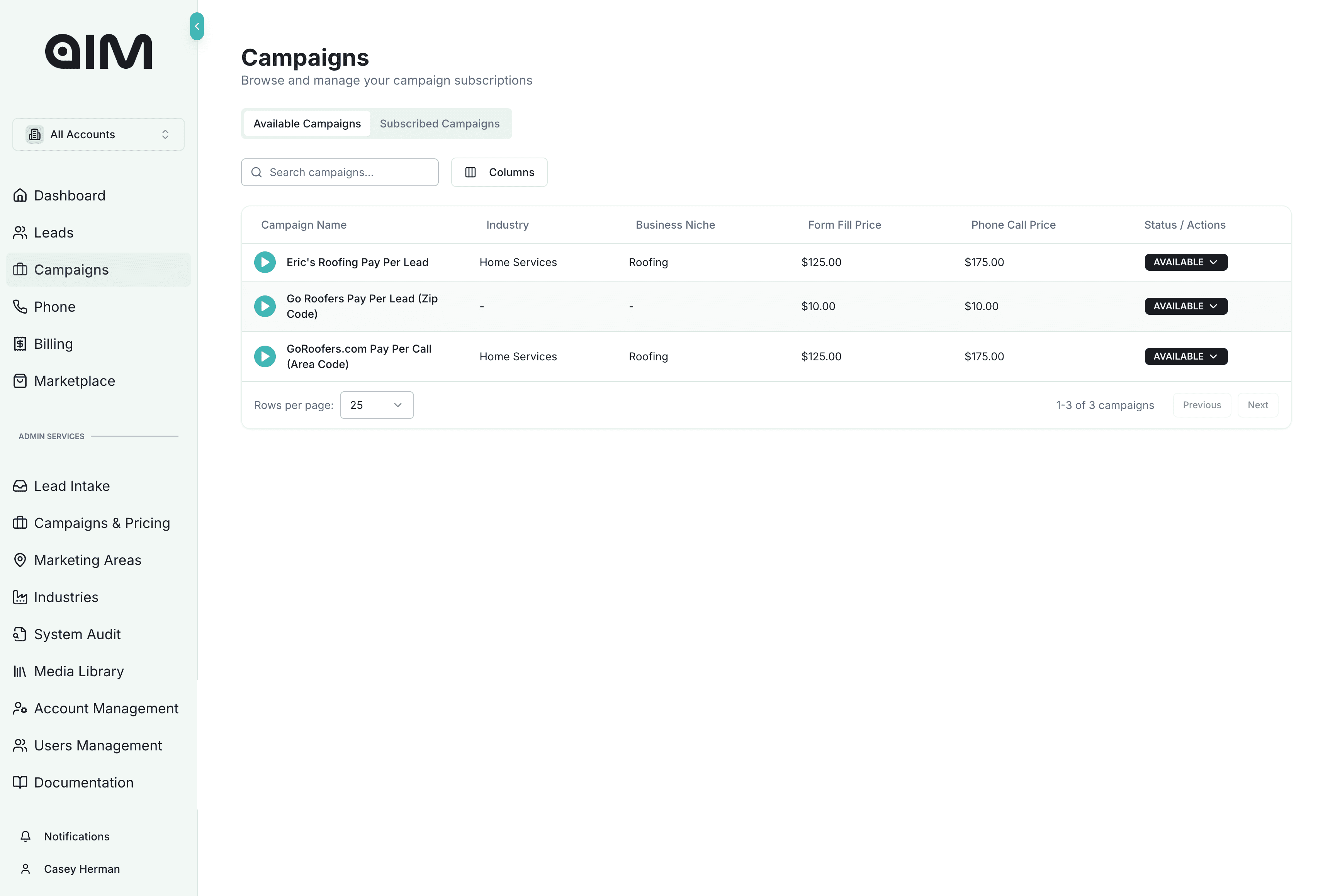Select the Available Campaigns tab
The height and width of the screenshot is (896, 1335).
click(307, 124)
